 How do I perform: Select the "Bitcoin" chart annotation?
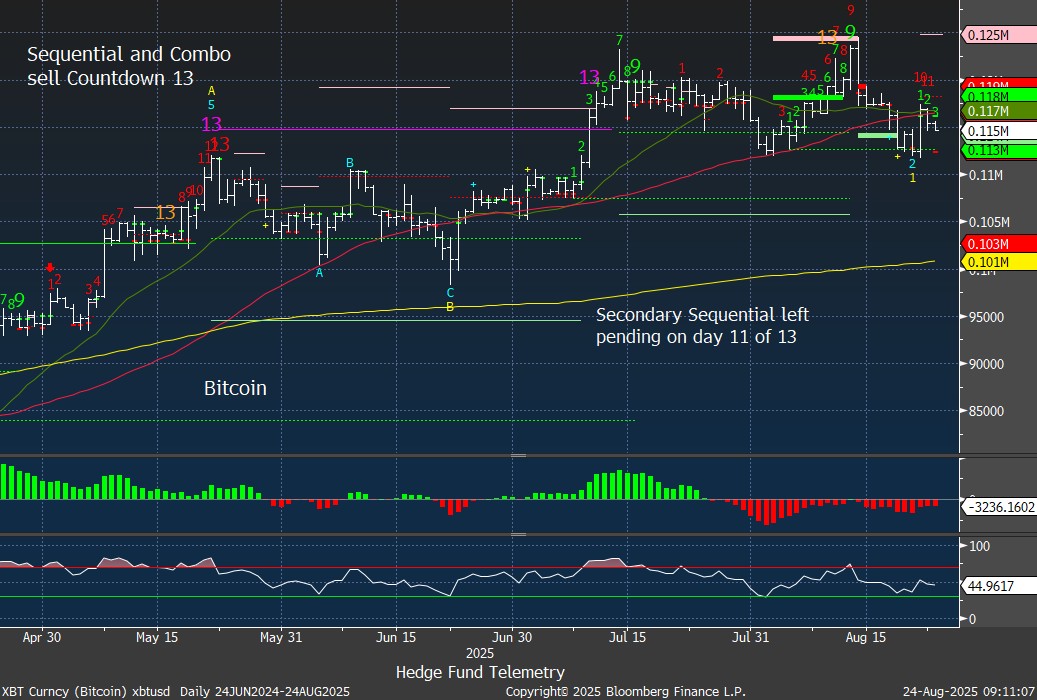pos(235,388)
